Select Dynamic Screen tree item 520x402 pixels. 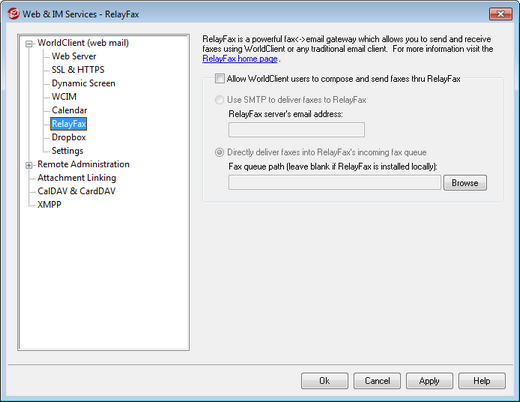83,83
